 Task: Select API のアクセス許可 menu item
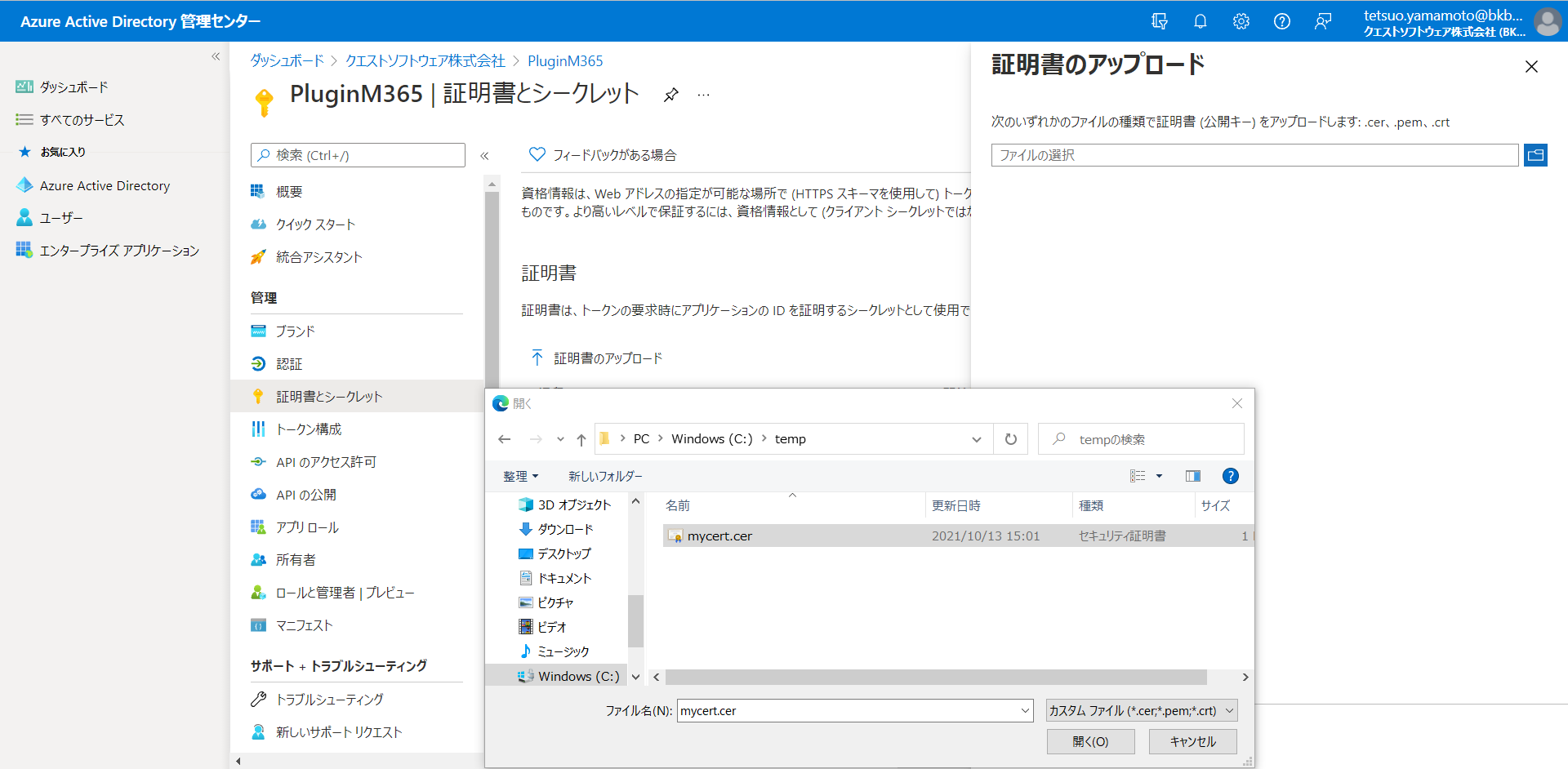(x=326, y=462)
